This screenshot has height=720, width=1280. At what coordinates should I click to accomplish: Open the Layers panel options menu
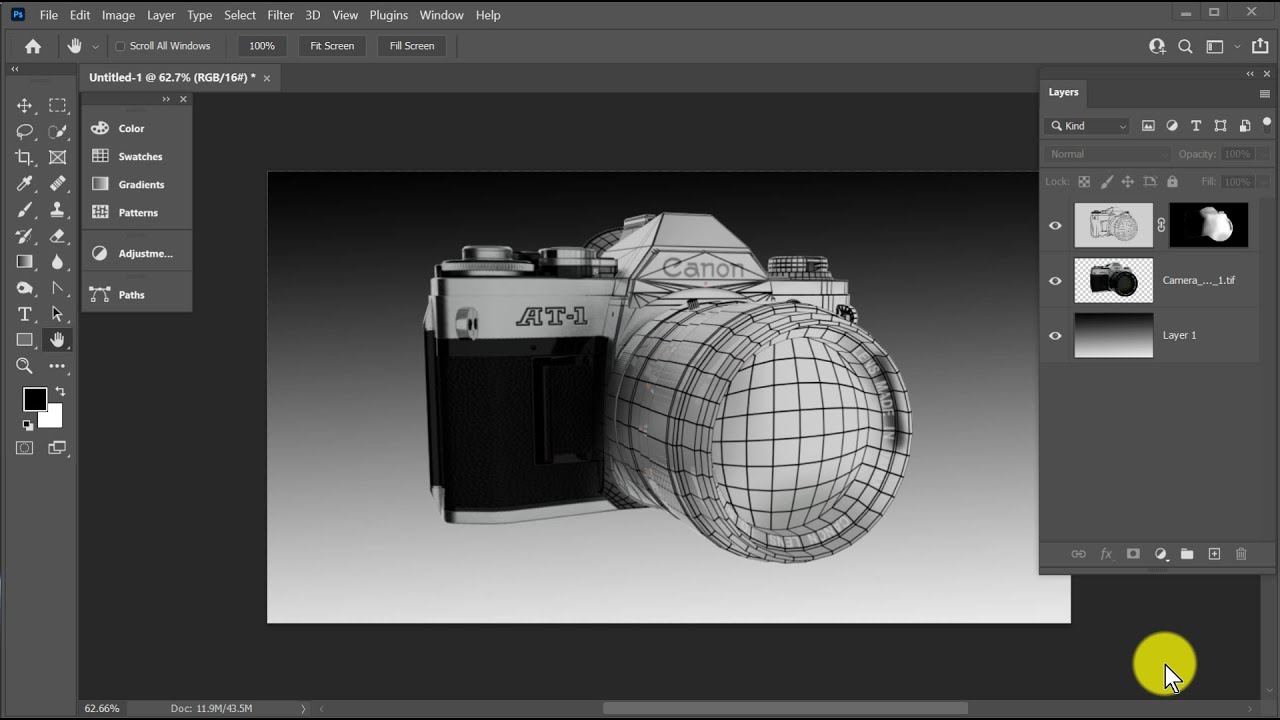tap(1265, 93)
